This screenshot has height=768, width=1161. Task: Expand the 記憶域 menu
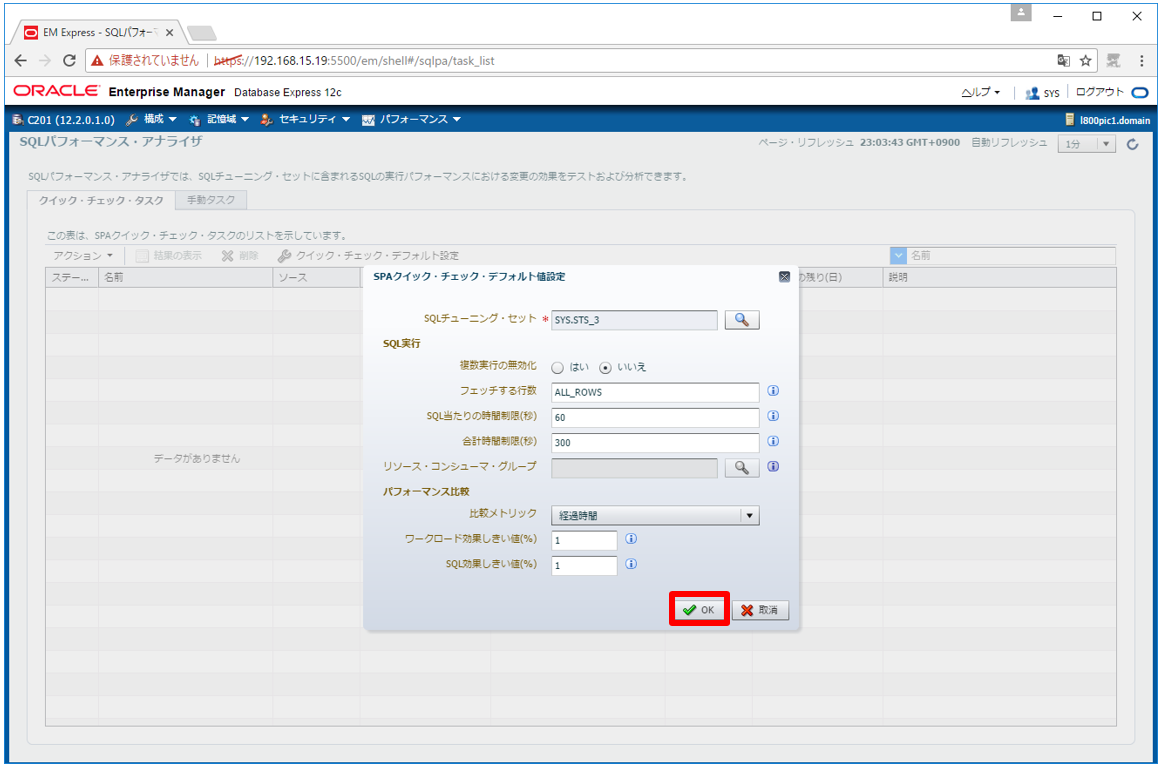(219, 119)
